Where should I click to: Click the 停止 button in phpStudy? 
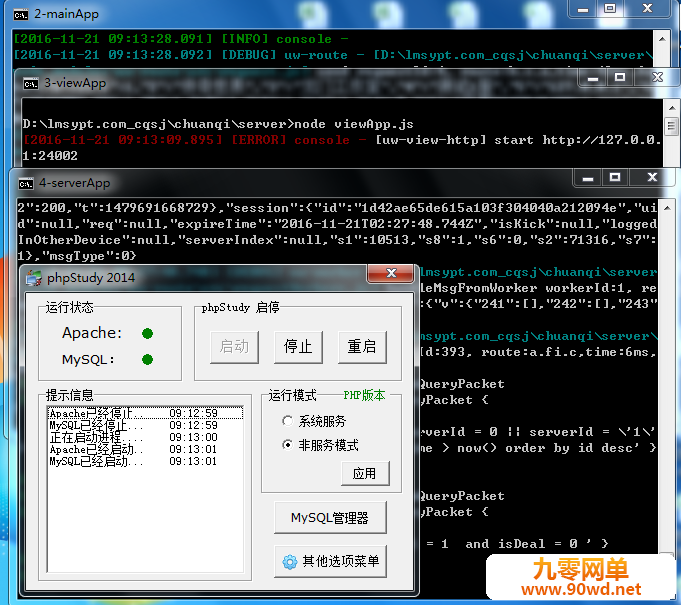tap(298, 347)
